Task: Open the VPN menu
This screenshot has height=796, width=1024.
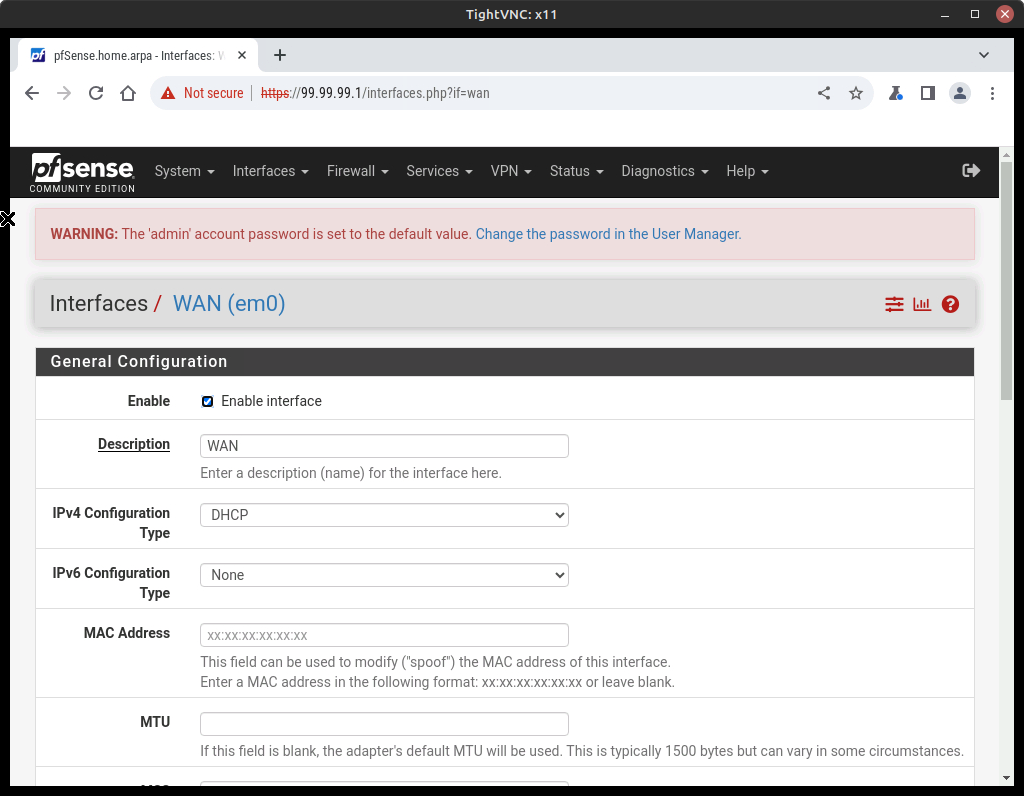Action: (511, 171)
